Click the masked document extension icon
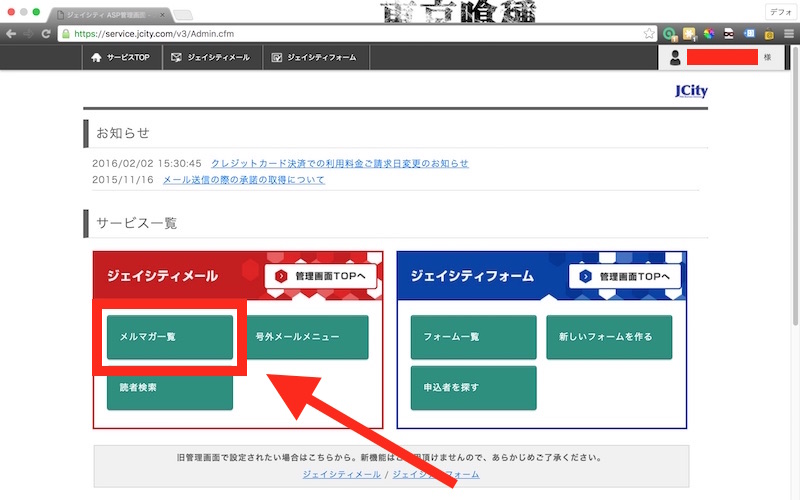The width and height of the screenshot is (800, 500). [x=729, y=34]
